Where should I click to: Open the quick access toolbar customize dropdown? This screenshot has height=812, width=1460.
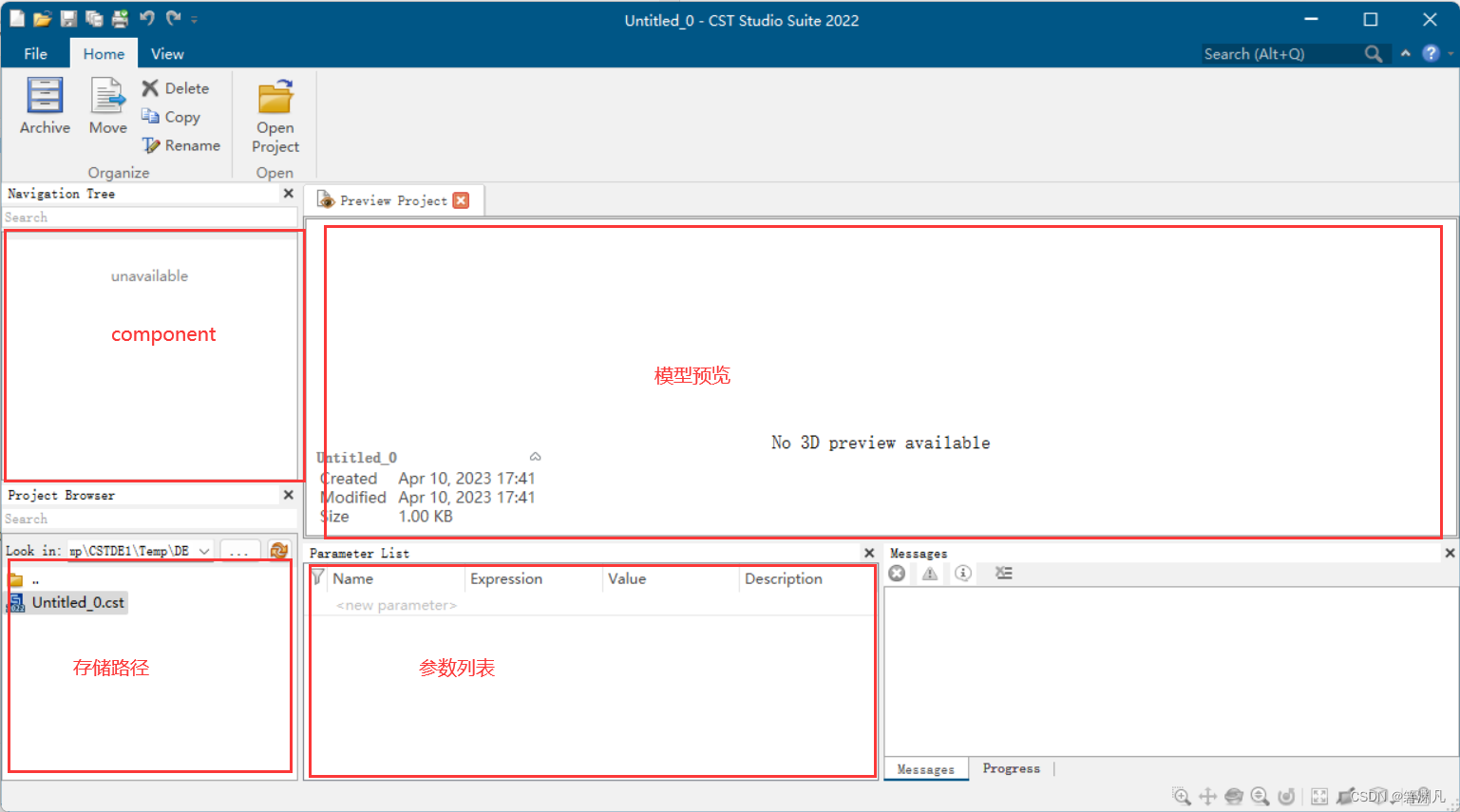194,19
